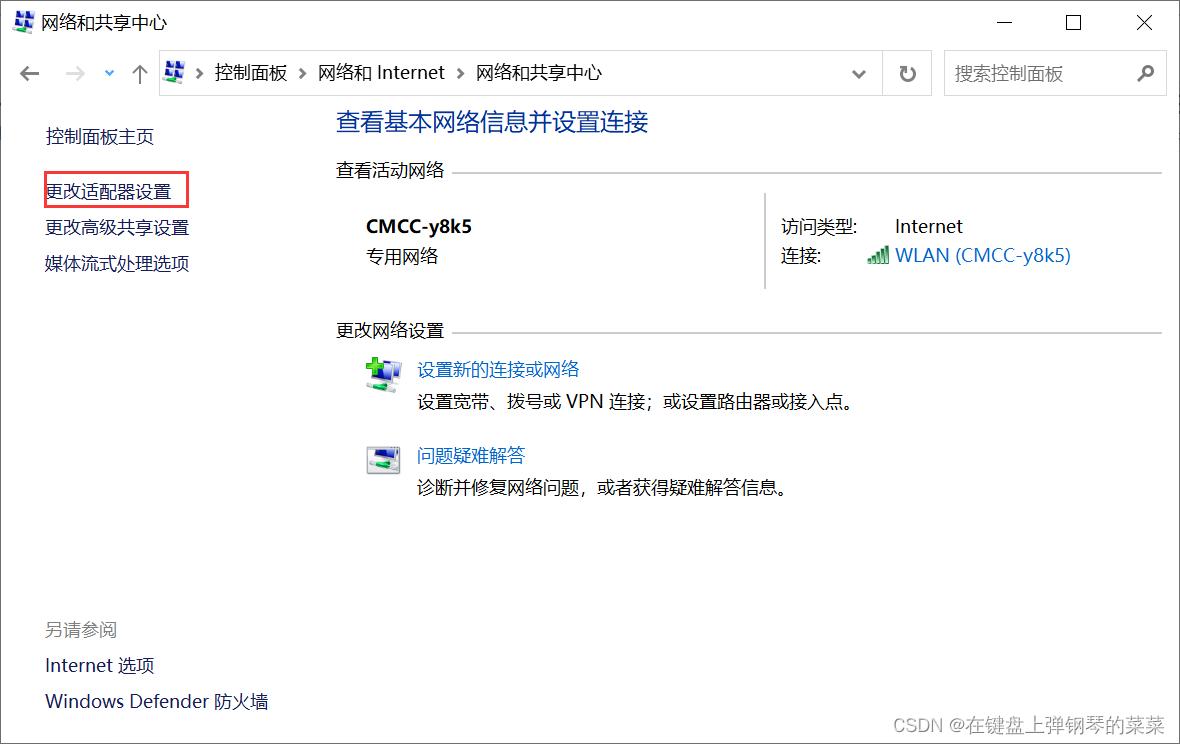Click the WLAN signal strength icon
The height and width of the screenshot is (744, 1180).
pos(877,255)
